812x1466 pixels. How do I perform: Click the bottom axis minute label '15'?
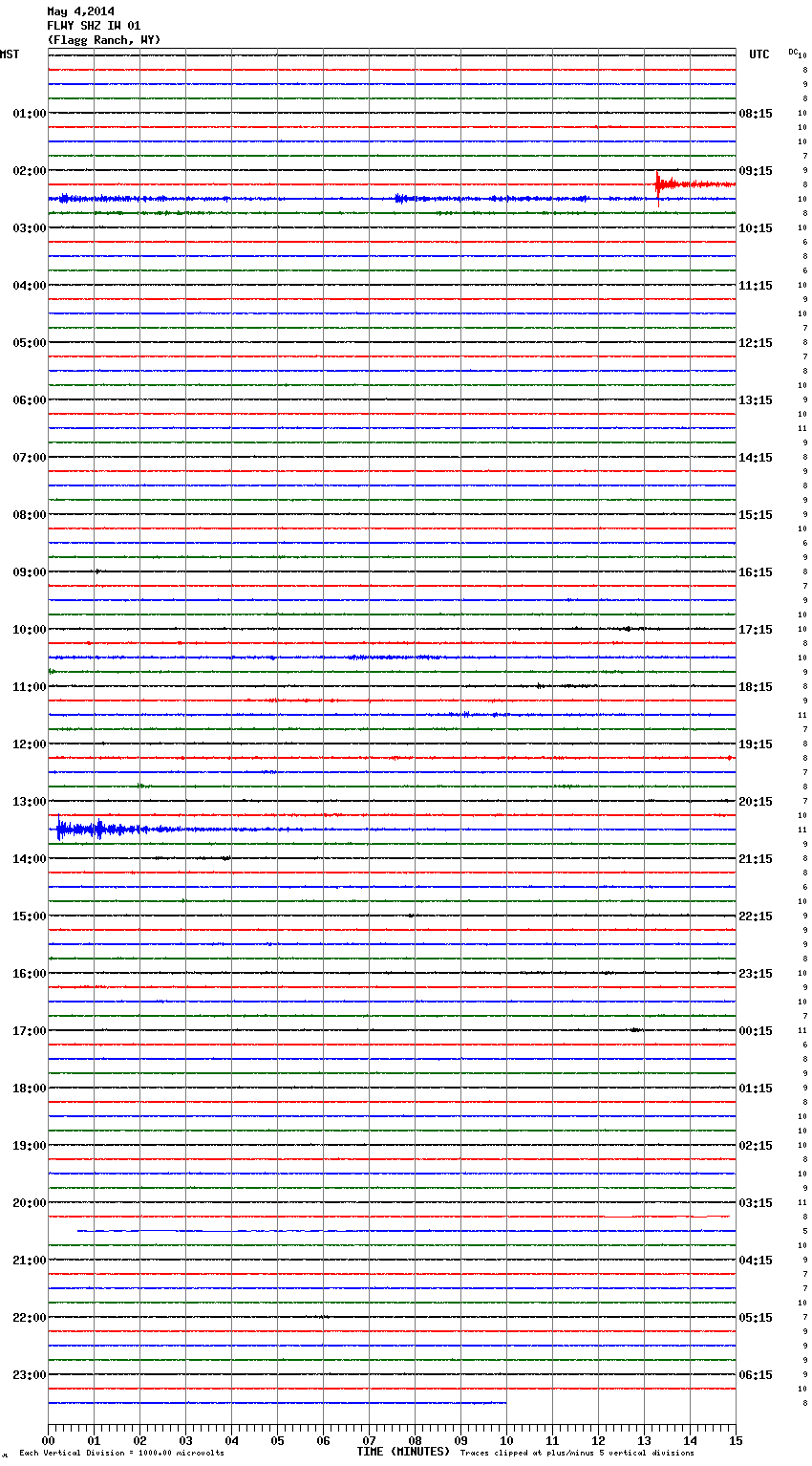(736, 1440)
